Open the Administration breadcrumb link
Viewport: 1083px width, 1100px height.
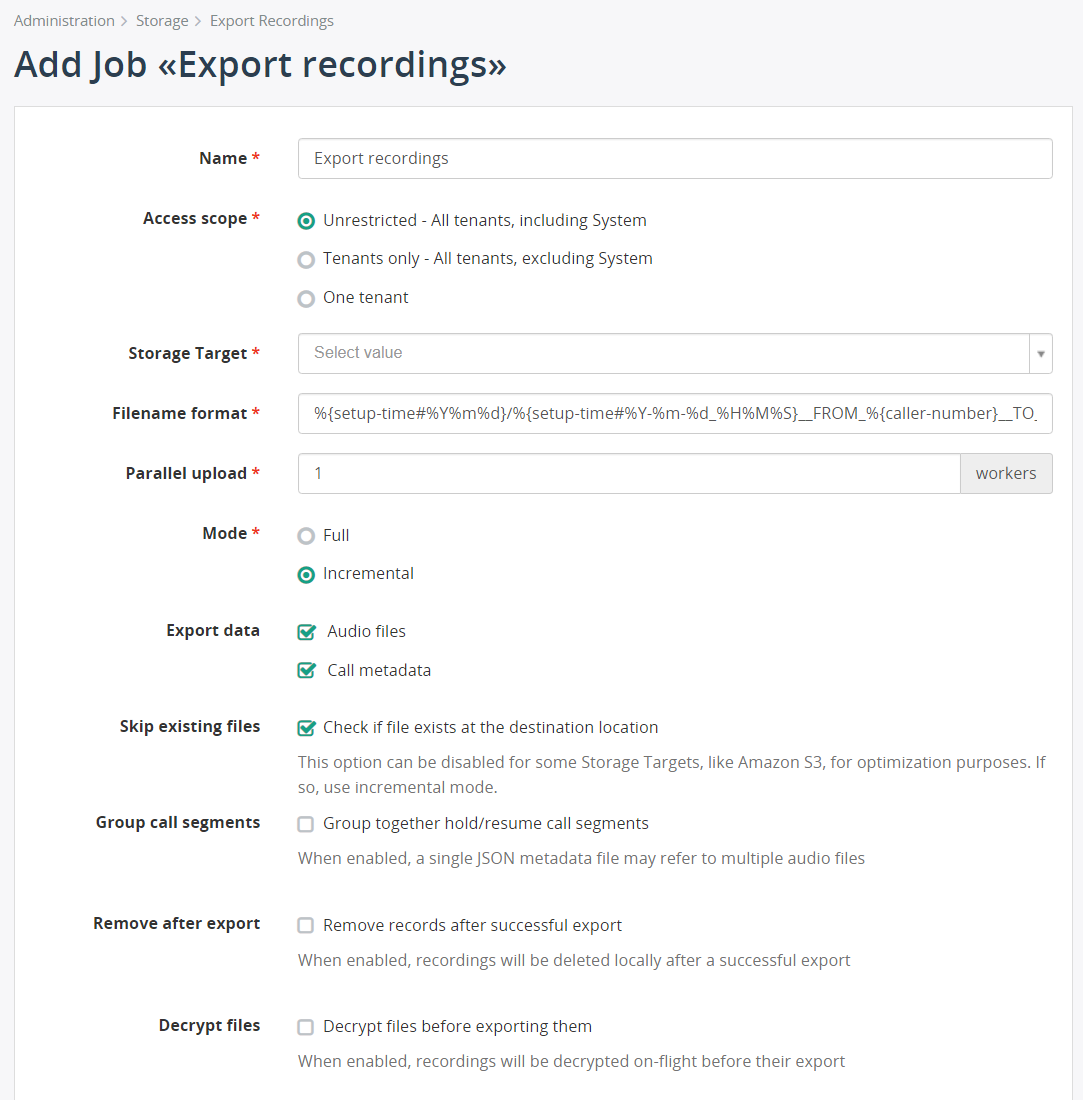tap(64, 21)
